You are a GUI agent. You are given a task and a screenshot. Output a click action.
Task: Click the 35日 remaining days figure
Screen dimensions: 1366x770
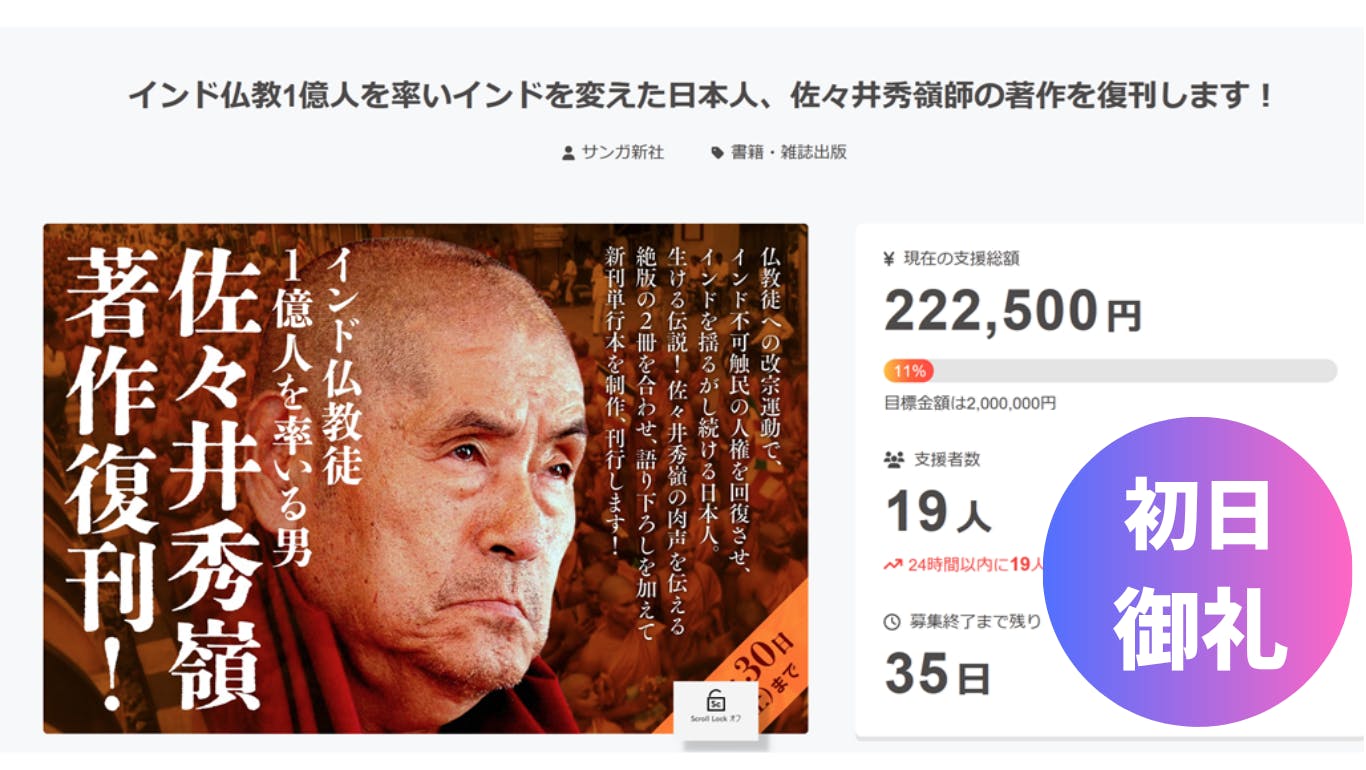[x=937, y=674]
